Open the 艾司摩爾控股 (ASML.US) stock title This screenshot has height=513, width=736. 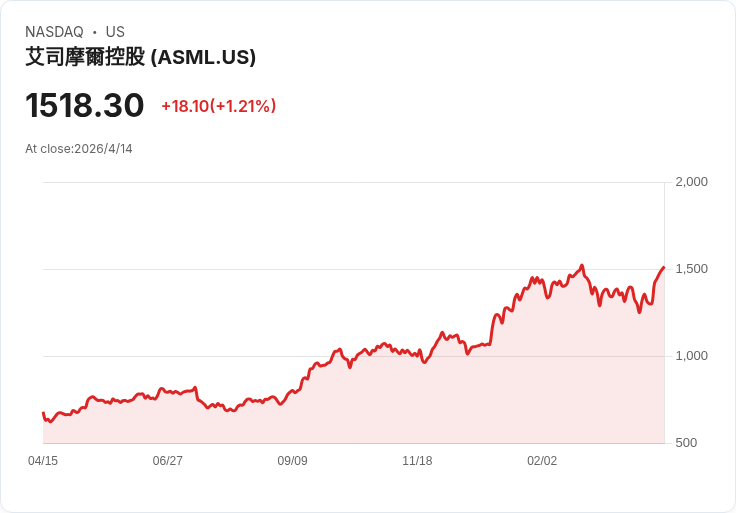pos(141,58)
